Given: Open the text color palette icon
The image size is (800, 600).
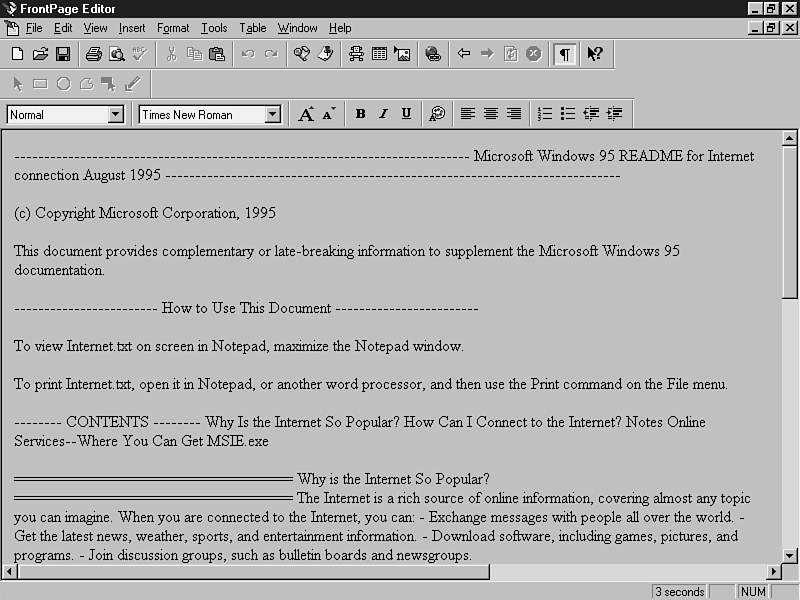Looking at the screenshot, I should click(x=437, y=114).
